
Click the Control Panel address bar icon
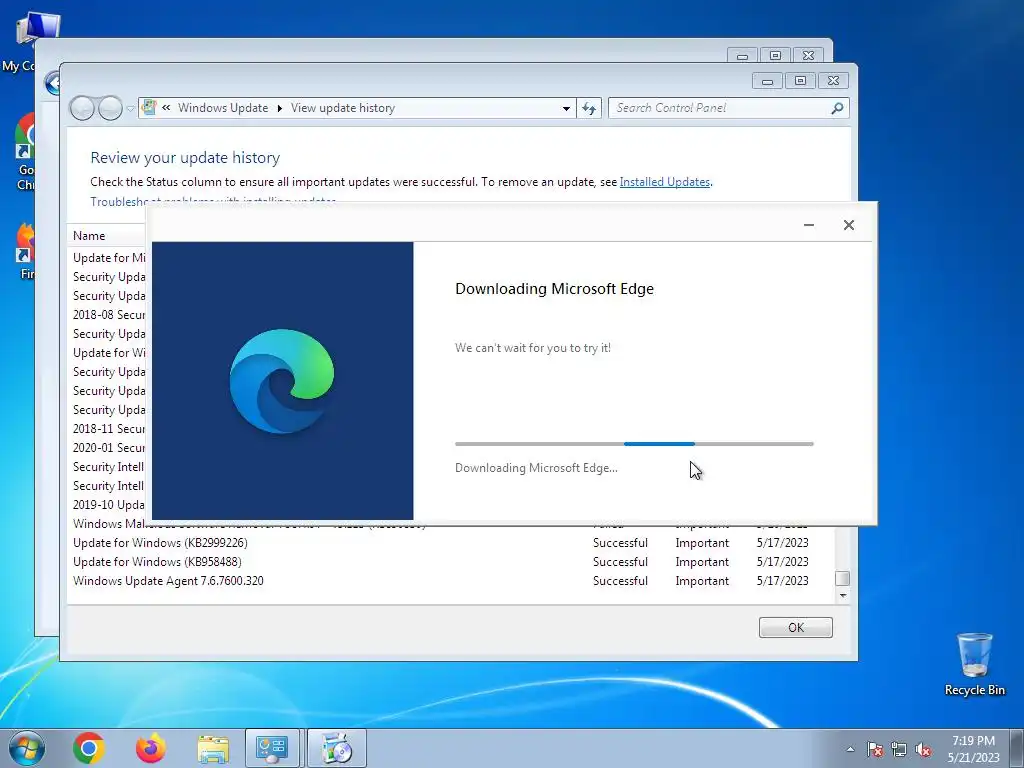coord(149,107)
